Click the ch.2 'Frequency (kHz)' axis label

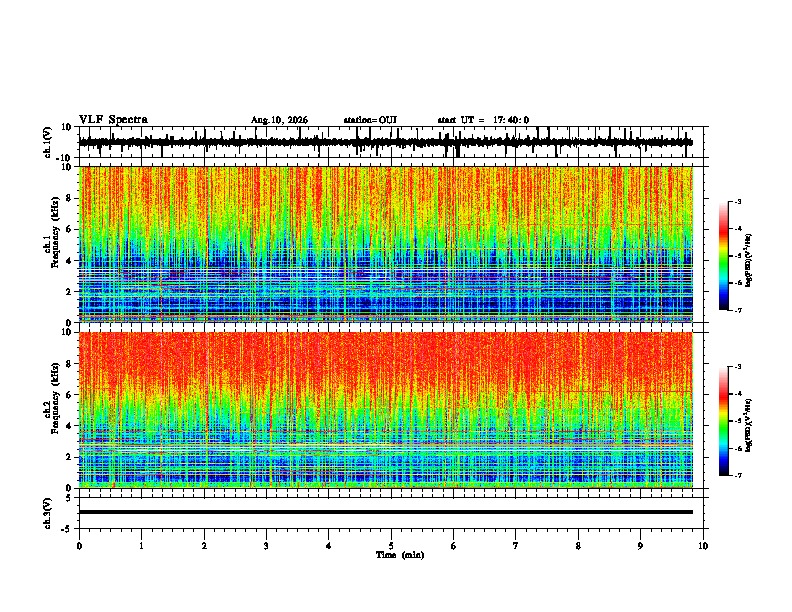pos(55,398)
